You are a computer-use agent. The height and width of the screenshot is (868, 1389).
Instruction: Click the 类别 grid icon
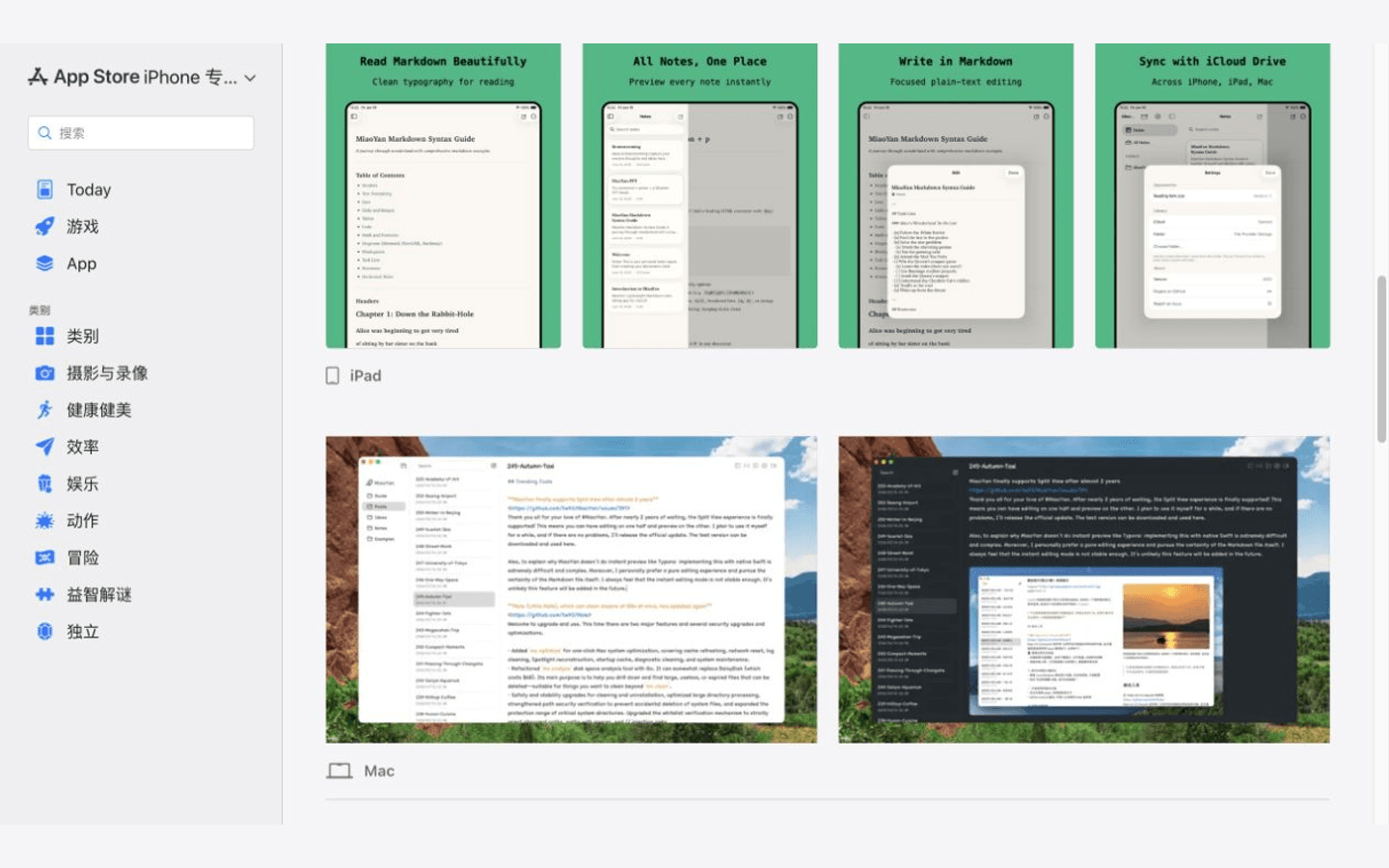pos(44,337)
